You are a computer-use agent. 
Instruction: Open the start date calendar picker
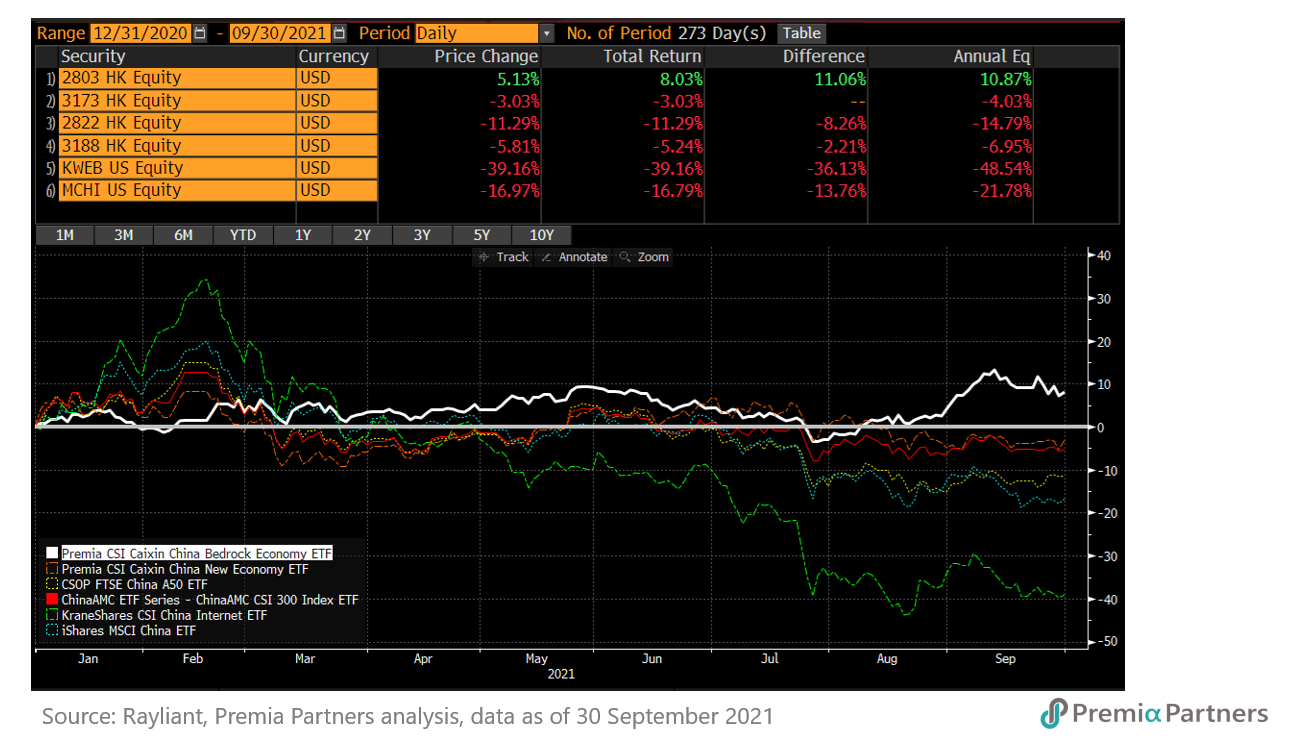pyautogui.click(x=200, y=33)
